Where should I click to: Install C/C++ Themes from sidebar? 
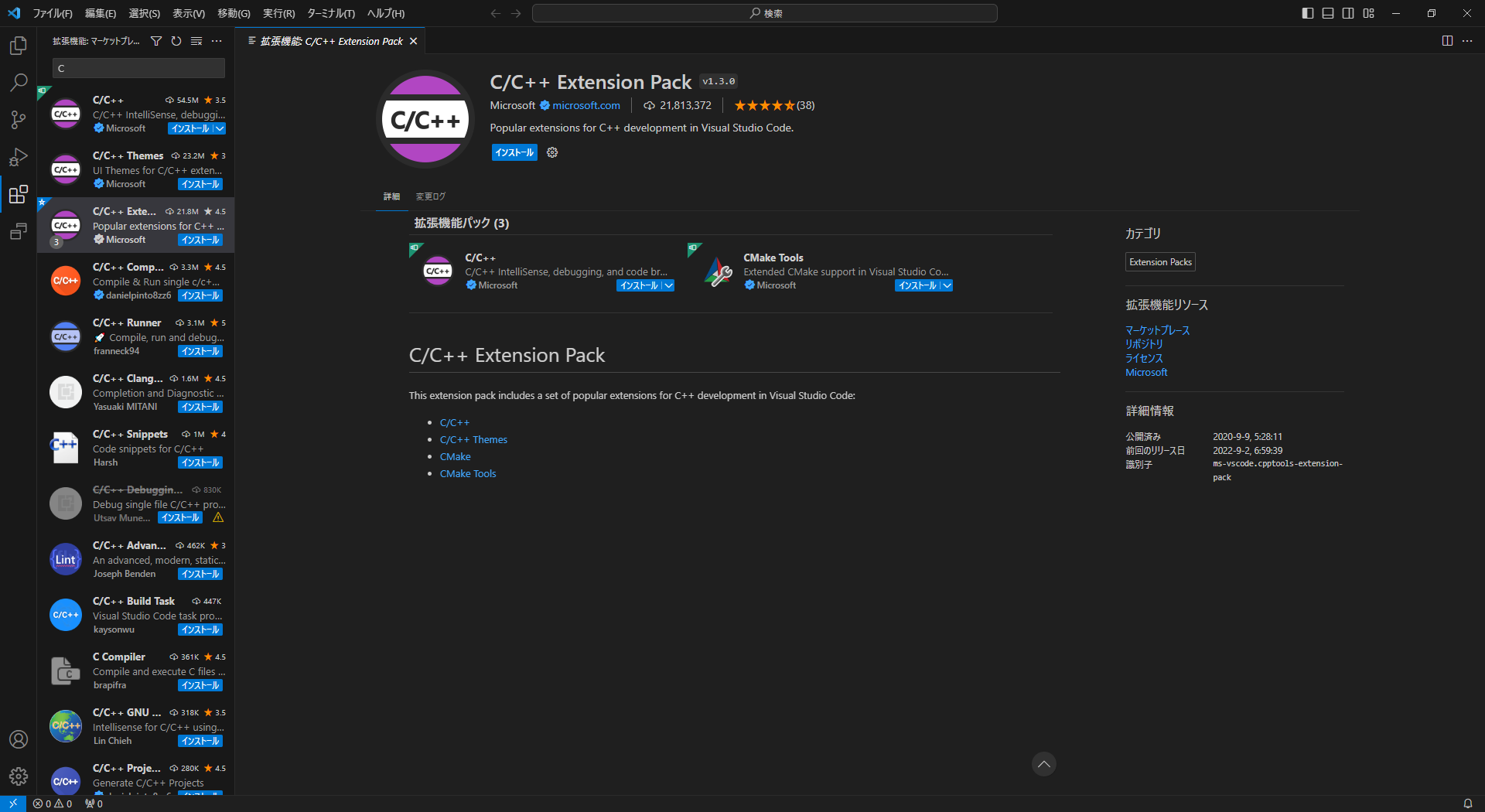coord(200,184)
